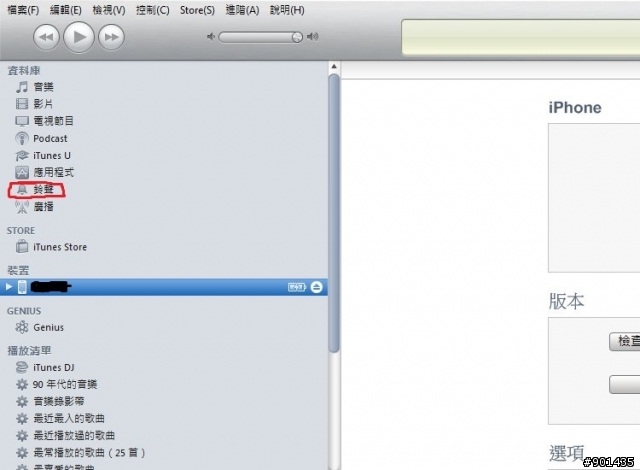Click the high volume speaker icon
The height and width of the screenshot is (470, 640).
(x=313, y=37)
